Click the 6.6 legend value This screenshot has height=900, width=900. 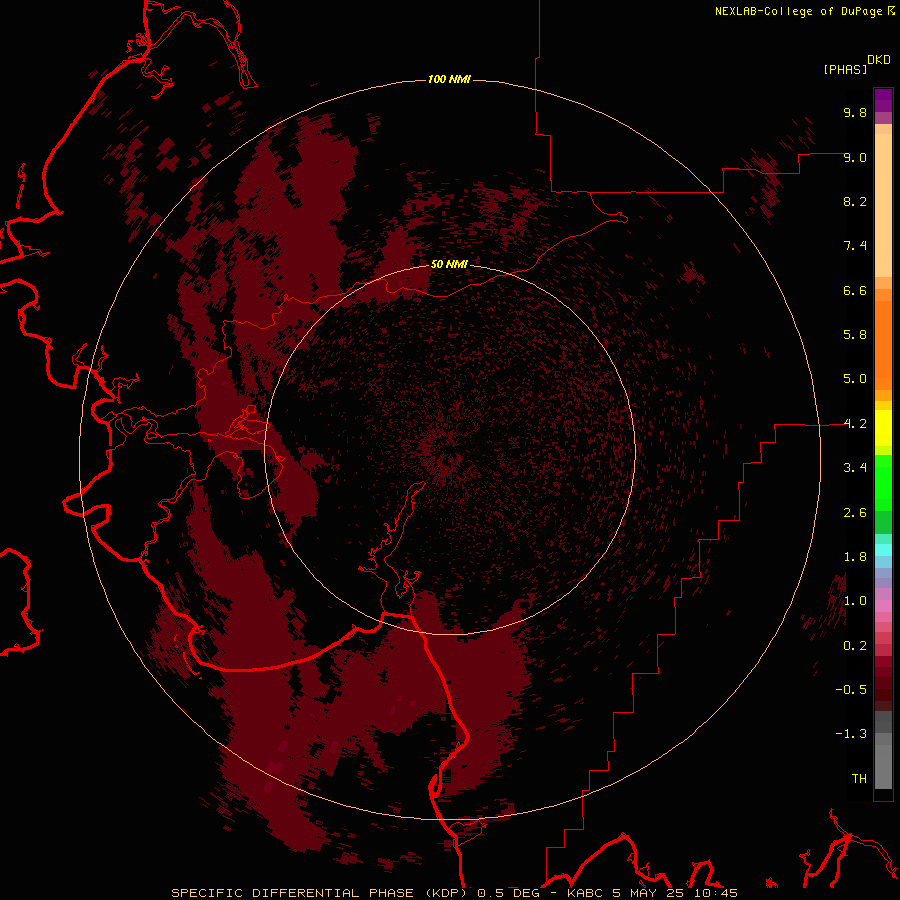(855, 290)
